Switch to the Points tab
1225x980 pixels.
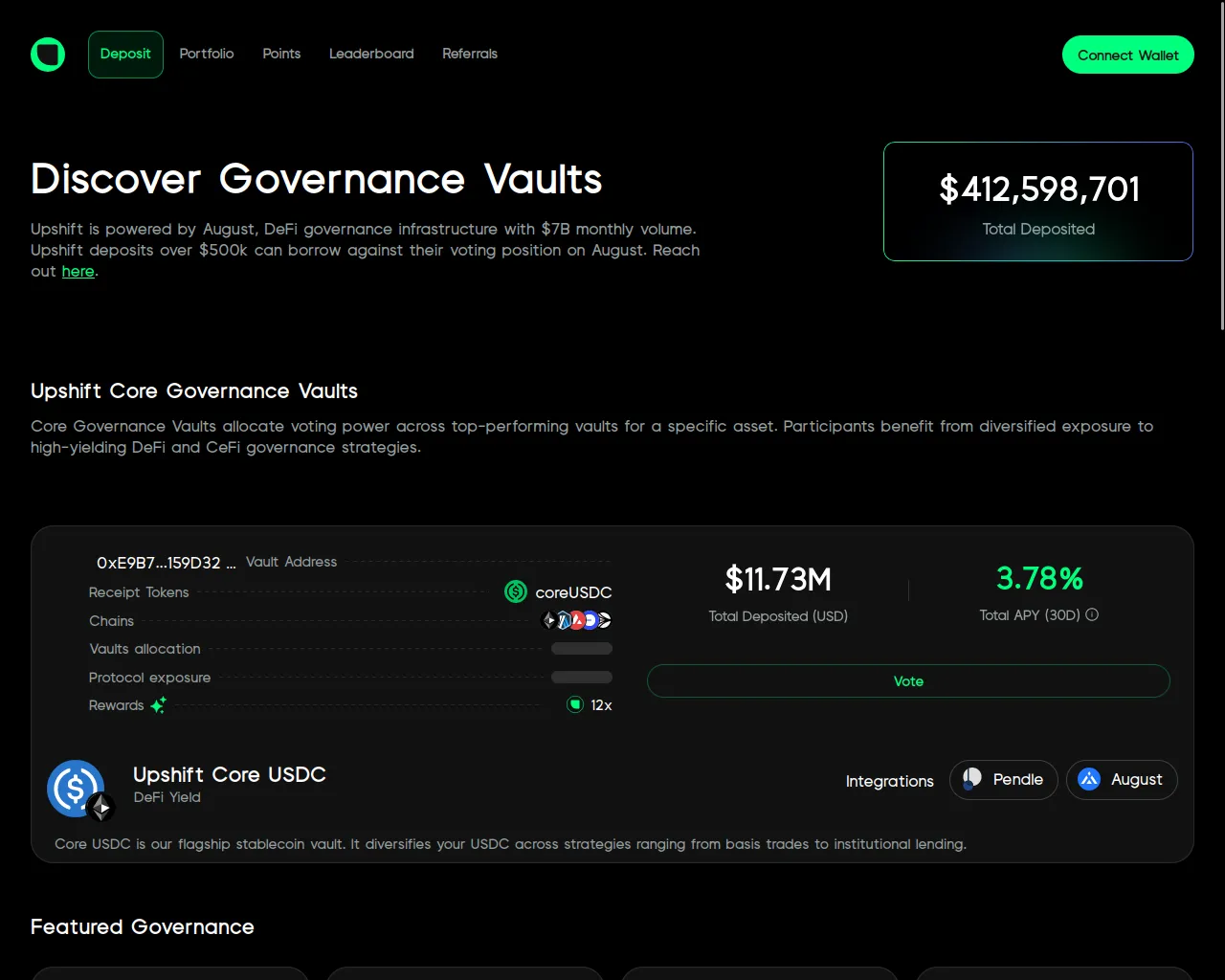[281, 55]
